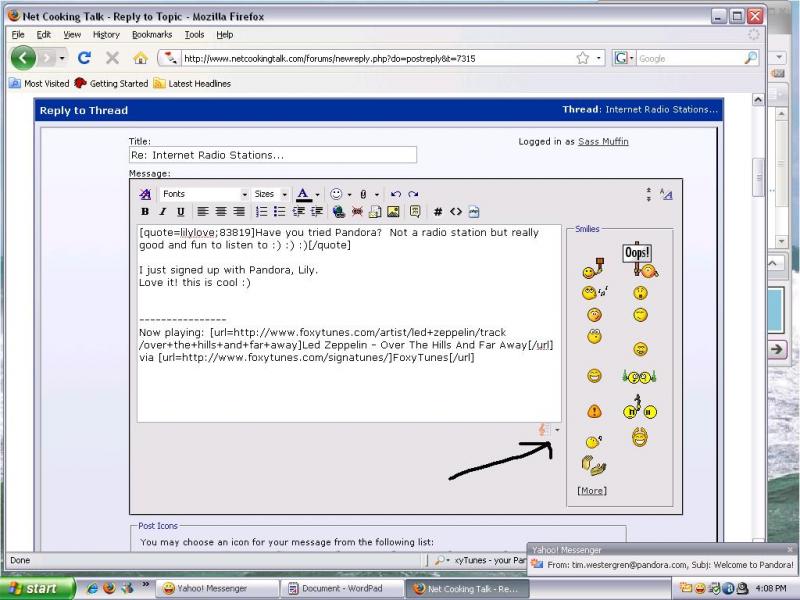Wrap selection in PHP tags
This screenshot has width=800, height=600.
(474, 212)
